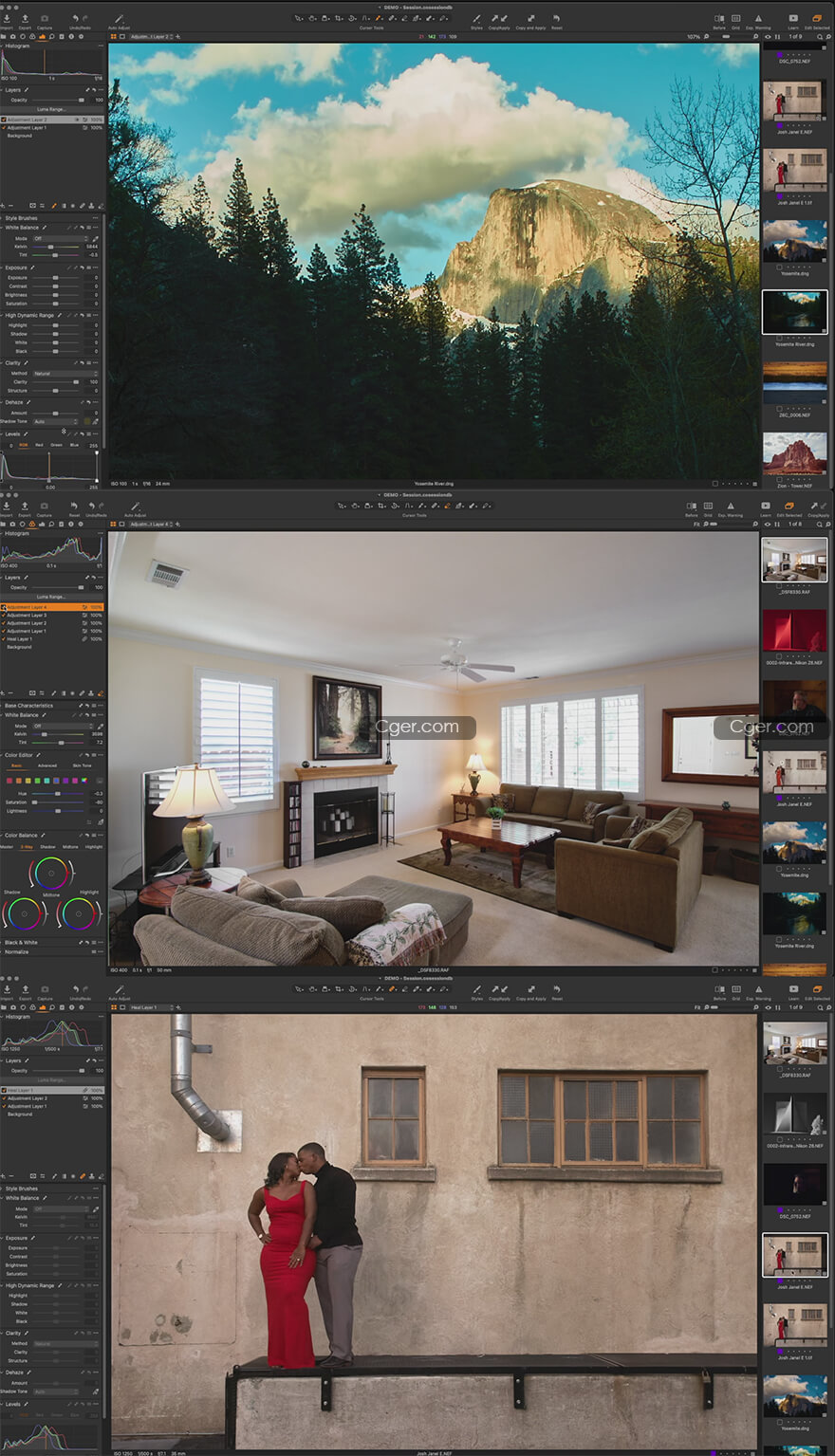This screenshot has width=835, height=1456.
Task: Select the Master tab in Color Balance
Action: 7,847
